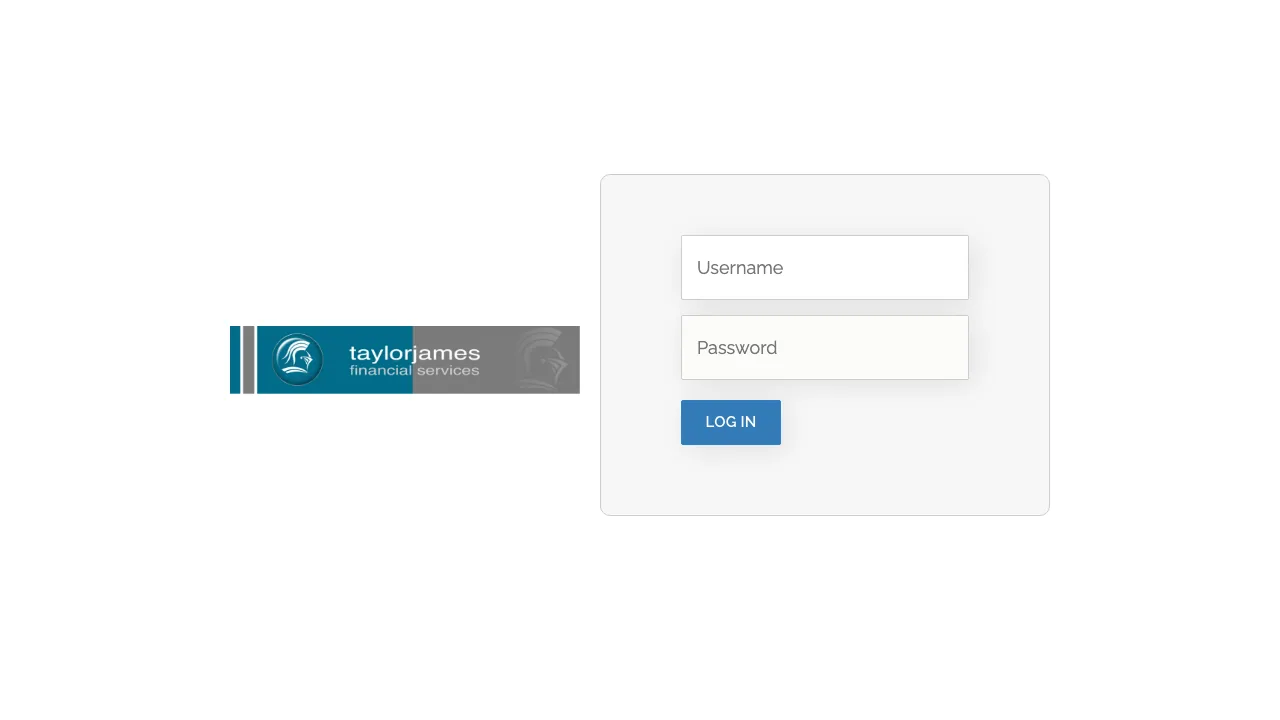
Task: Select the gray helmet watermark on the banner
Action: [x=543, y=359]
